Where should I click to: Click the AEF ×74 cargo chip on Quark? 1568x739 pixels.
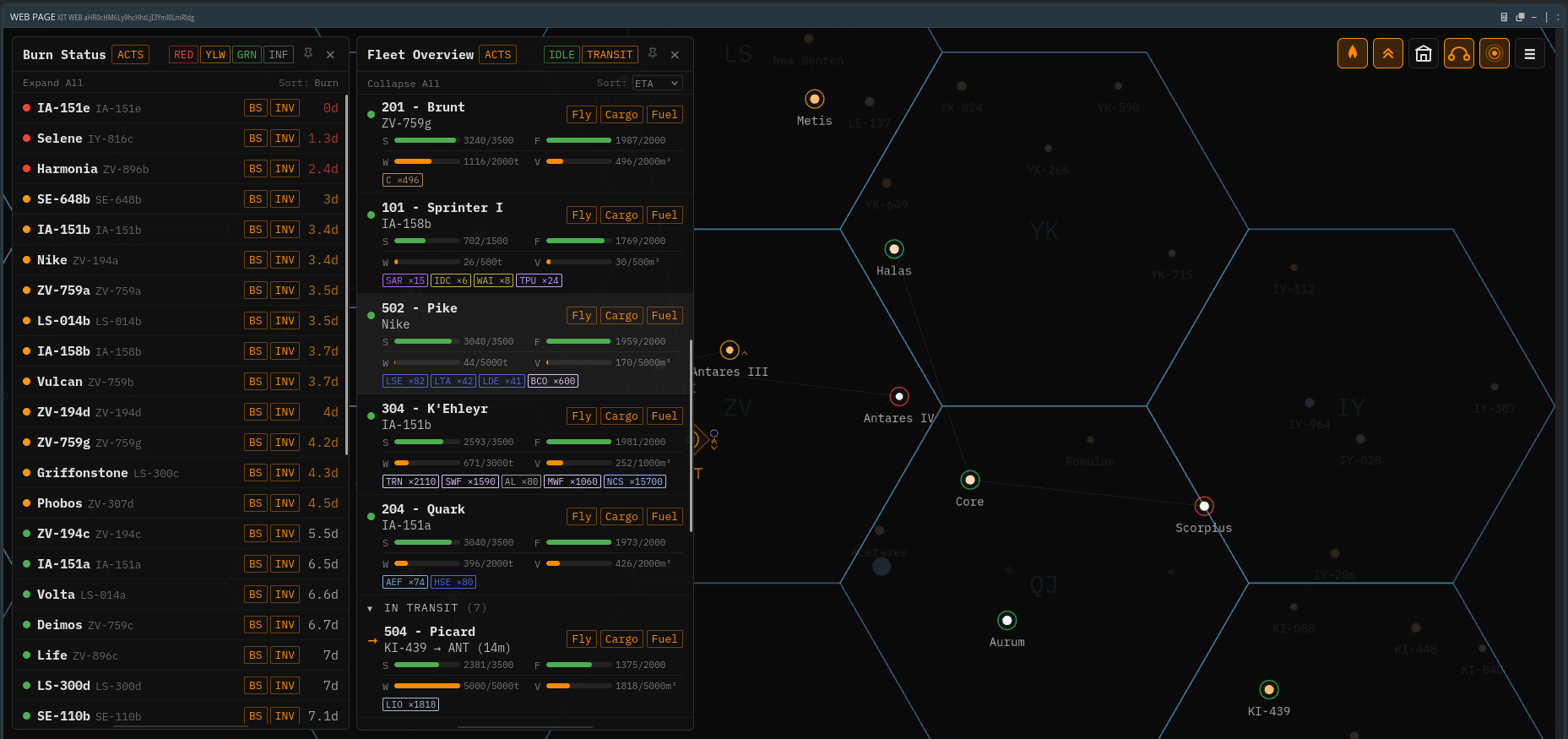405,582
